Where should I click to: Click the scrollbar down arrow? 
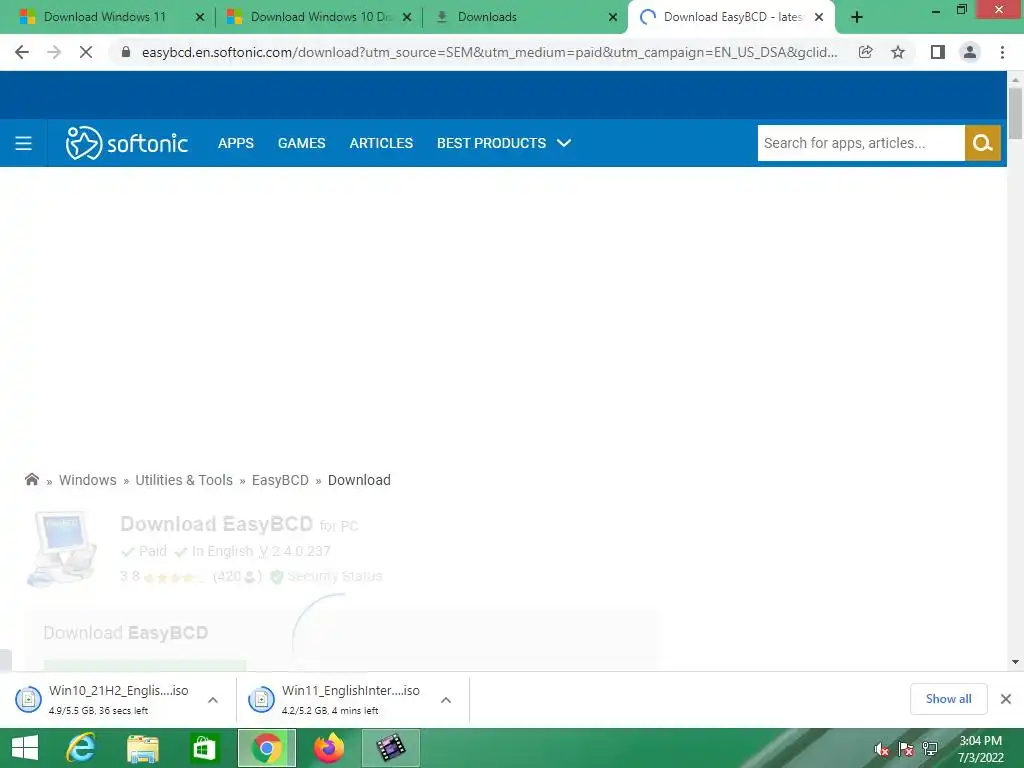coord(1015,662)
